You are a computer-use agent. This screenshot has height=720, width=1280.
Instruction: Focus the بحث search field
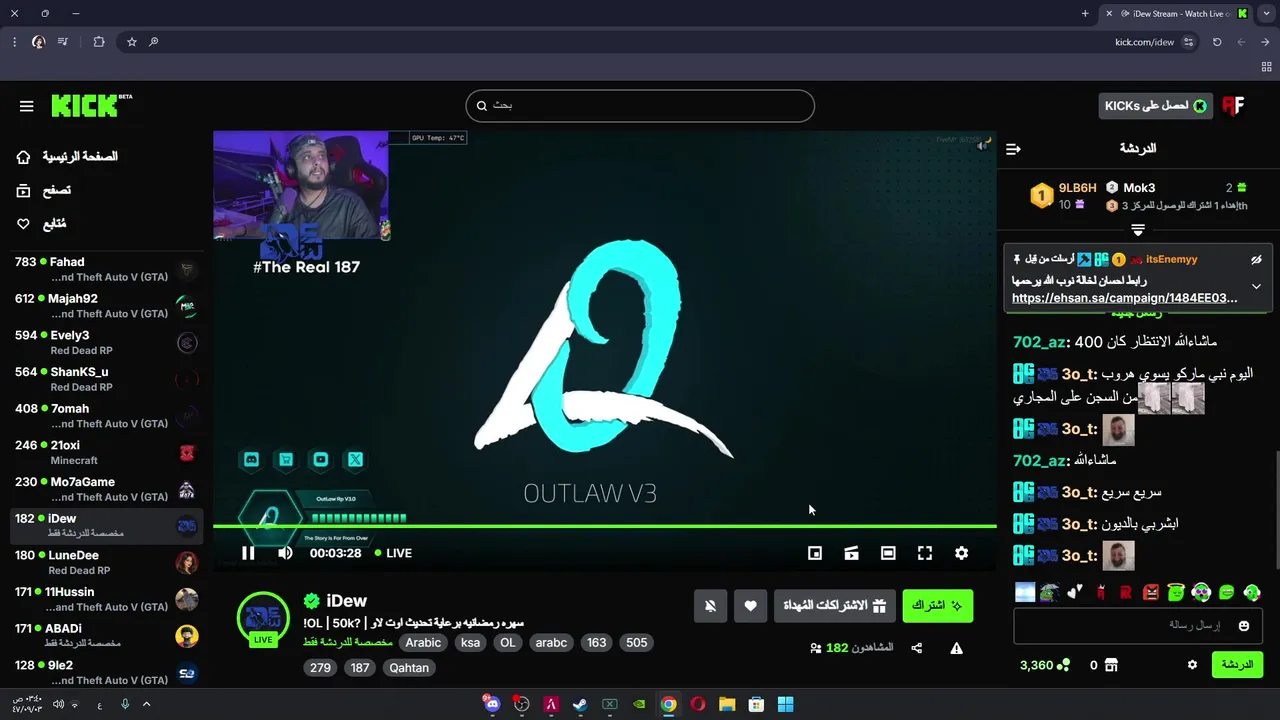pos(640,106)
